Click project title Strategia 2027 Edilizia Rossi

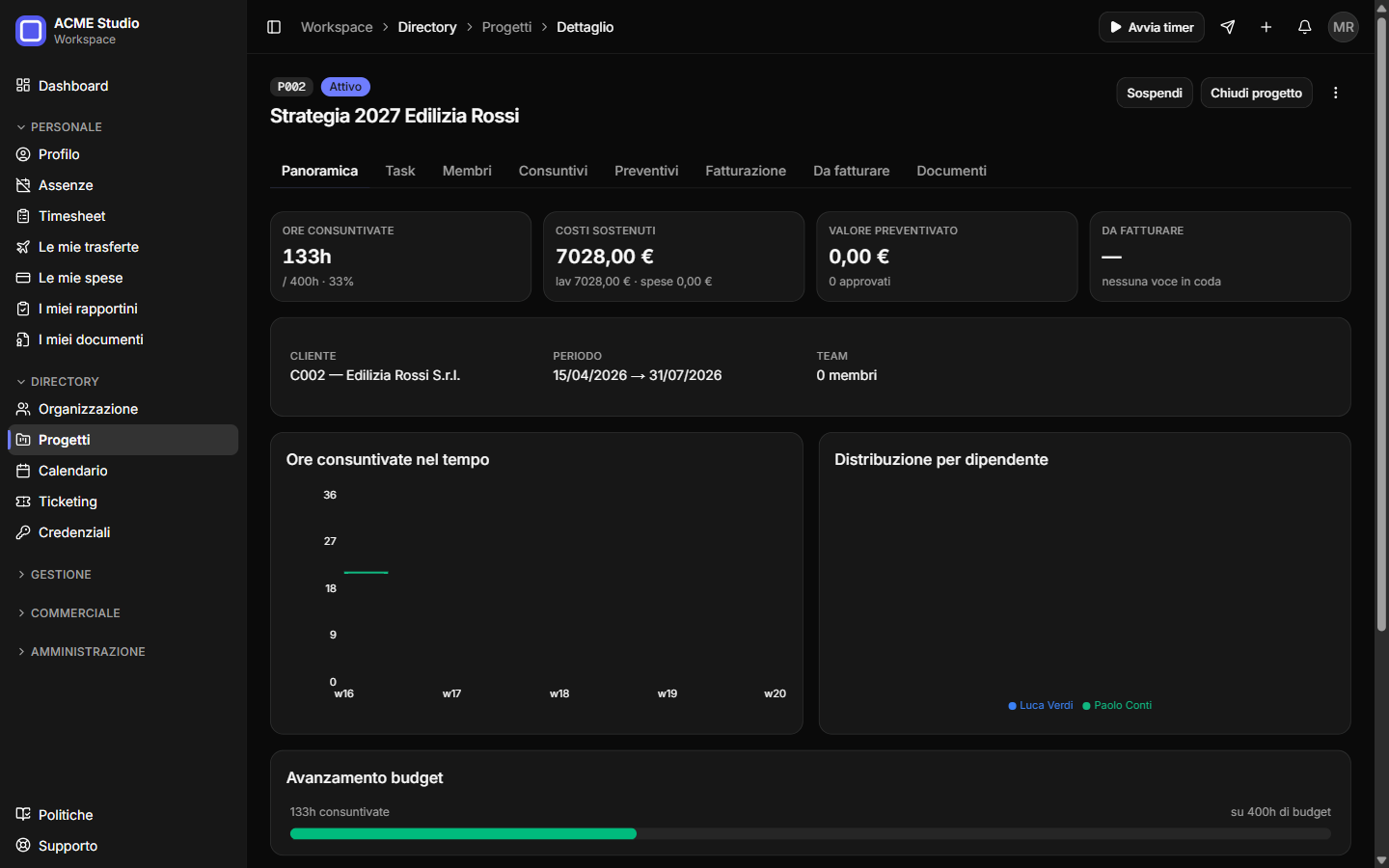[x=395, y=116]
